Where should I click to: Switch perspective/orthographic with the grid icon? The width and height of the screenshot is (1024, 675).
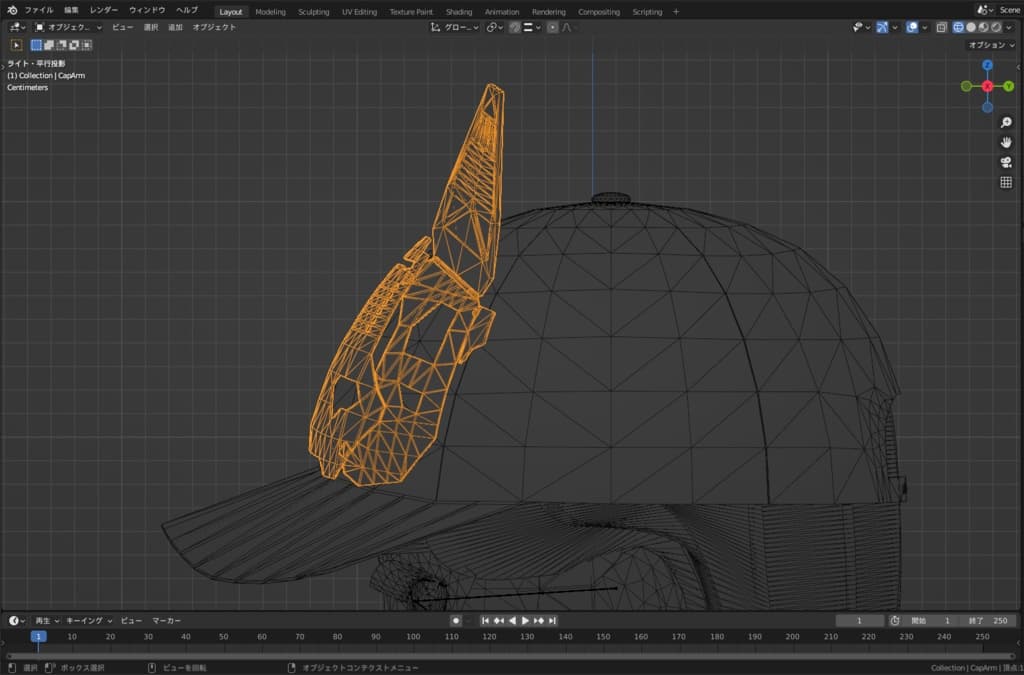(1006, 182)
